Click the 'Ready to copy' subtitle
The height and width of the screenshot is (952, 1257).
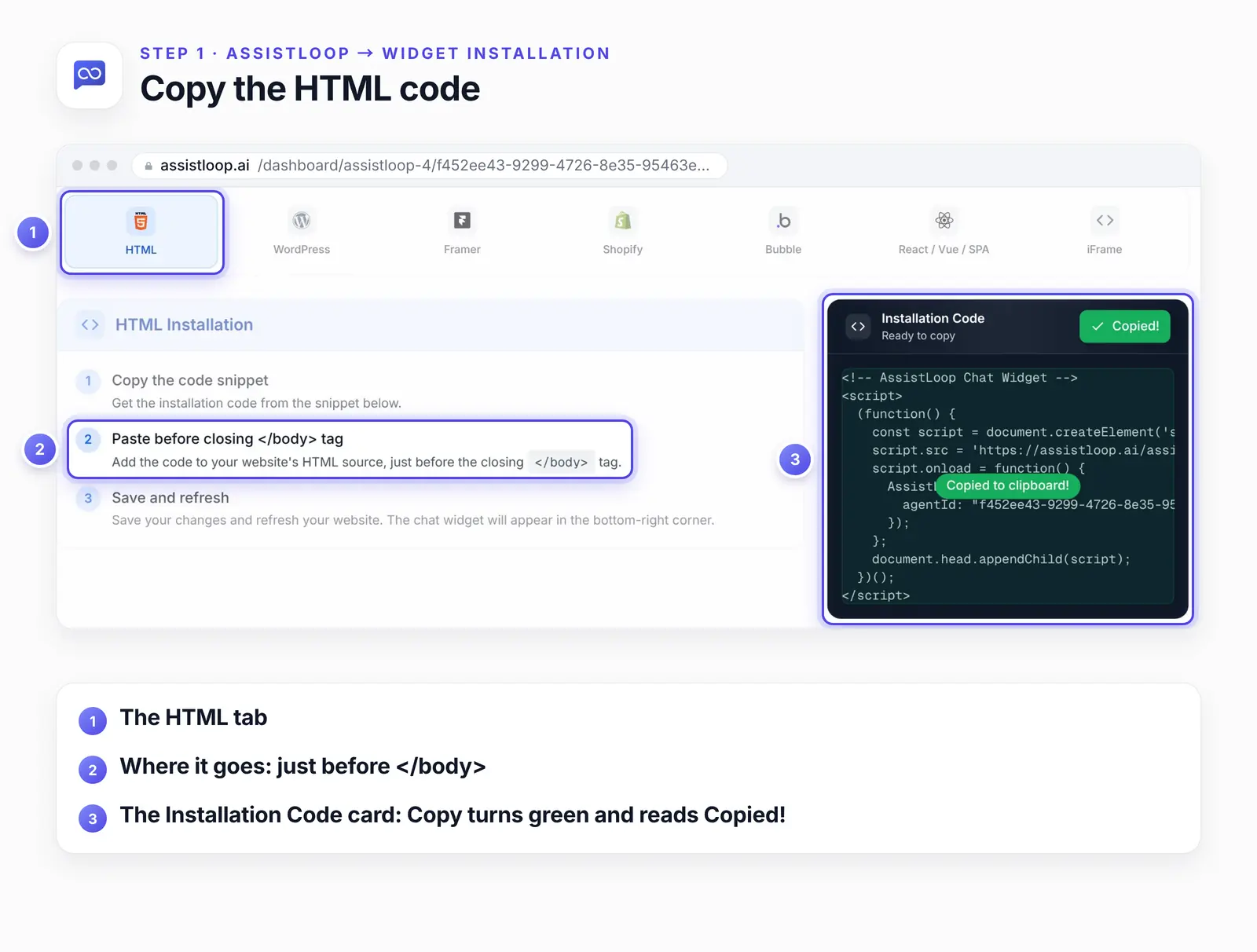point(918,335)
